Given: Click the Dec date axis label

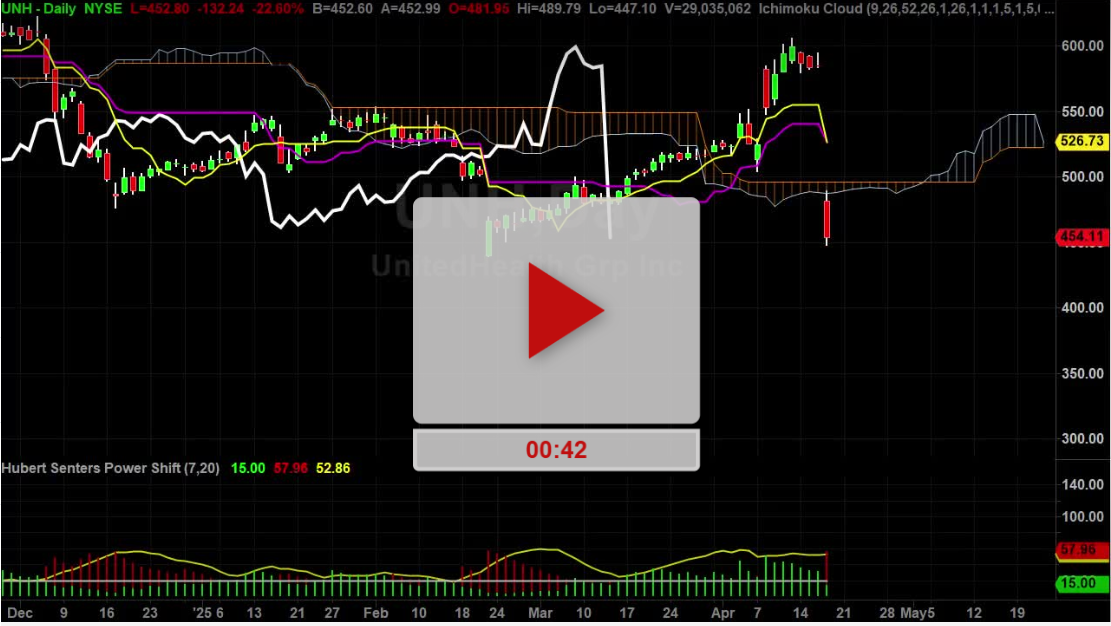Looking at the screenshot, I should pyautogui.click(x=20, y=613).
